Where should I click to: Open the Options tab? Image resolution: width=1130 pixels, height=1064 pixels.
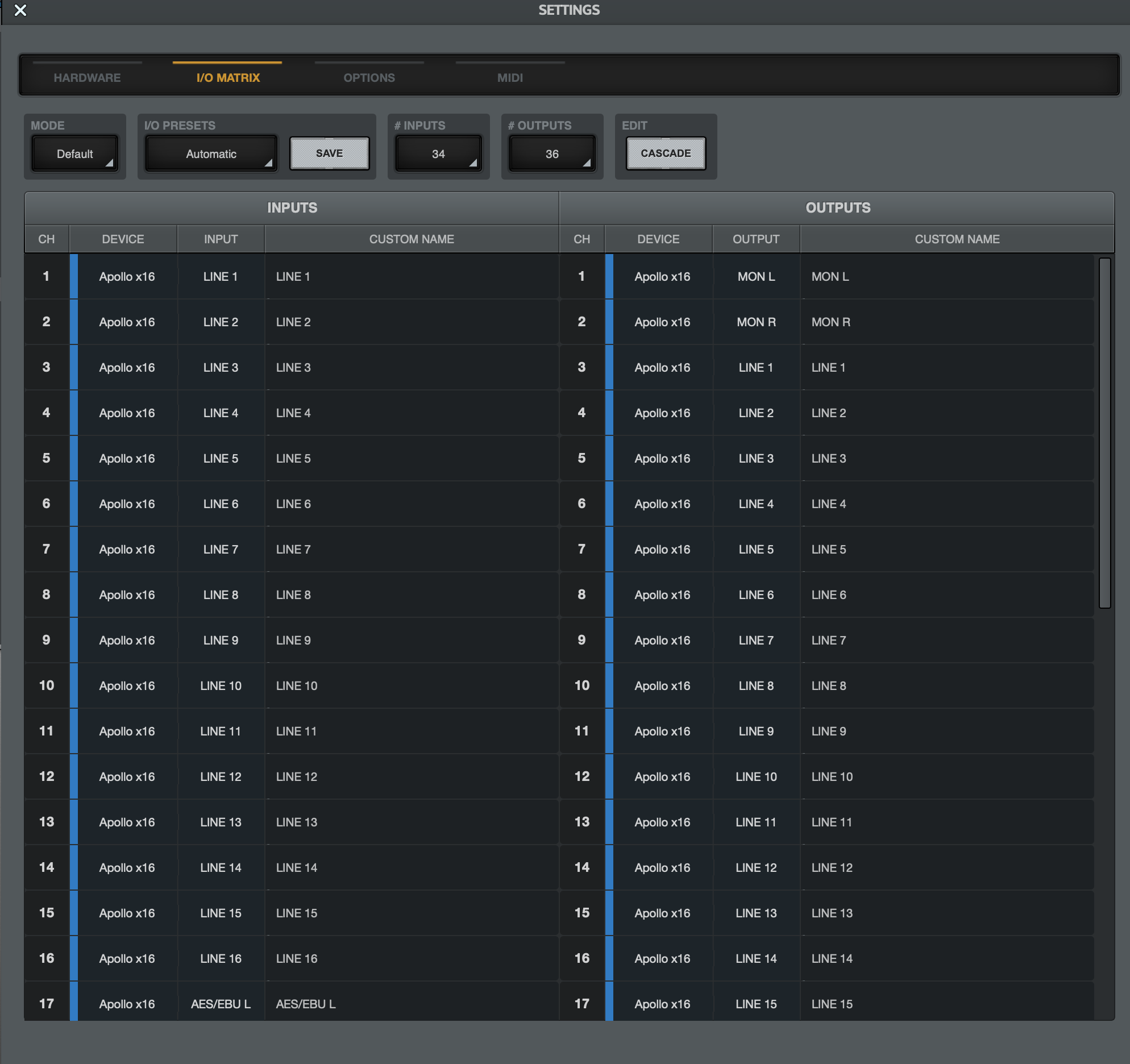coord(369,78)
